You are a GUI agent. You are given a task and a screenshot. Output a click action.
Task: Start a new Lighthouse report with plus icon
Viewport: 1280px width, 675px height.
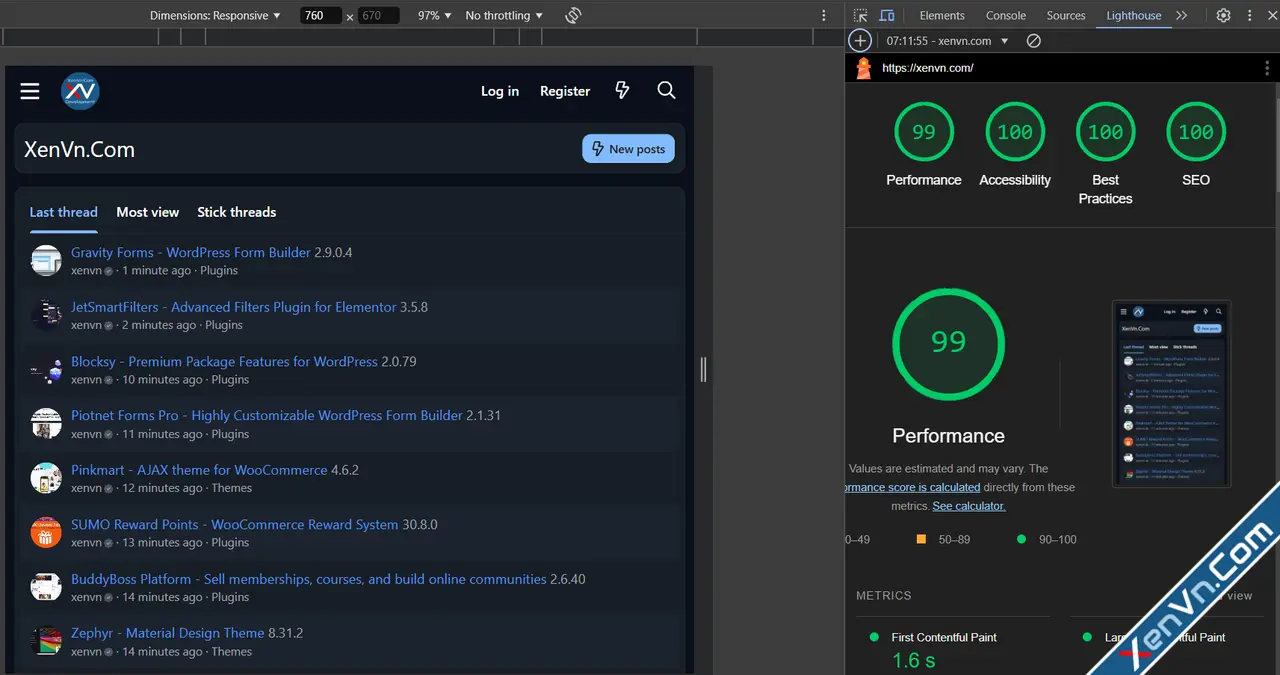tap(860, 41)
